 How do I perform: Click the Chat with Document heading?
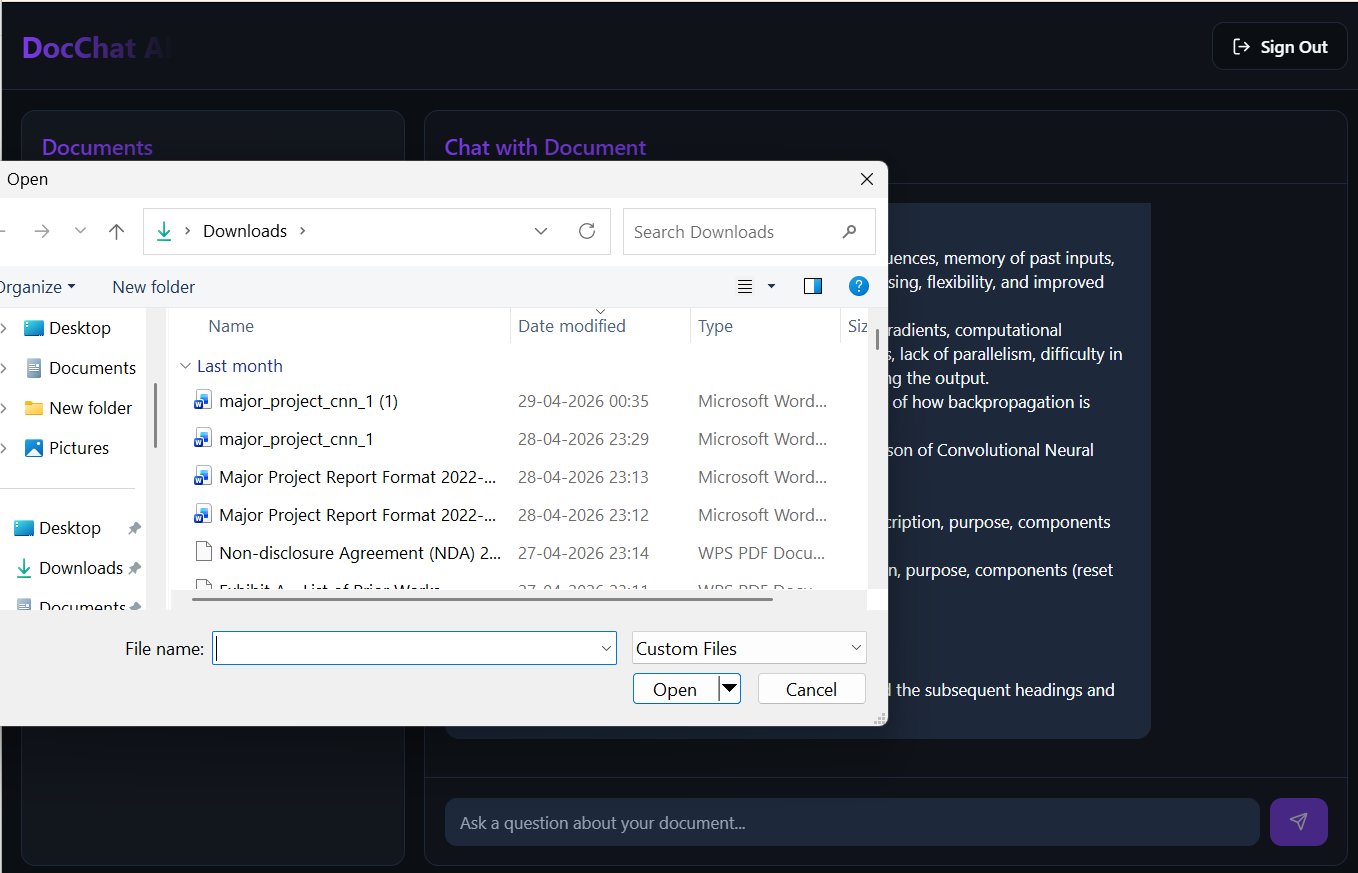[x=545, y=147]
